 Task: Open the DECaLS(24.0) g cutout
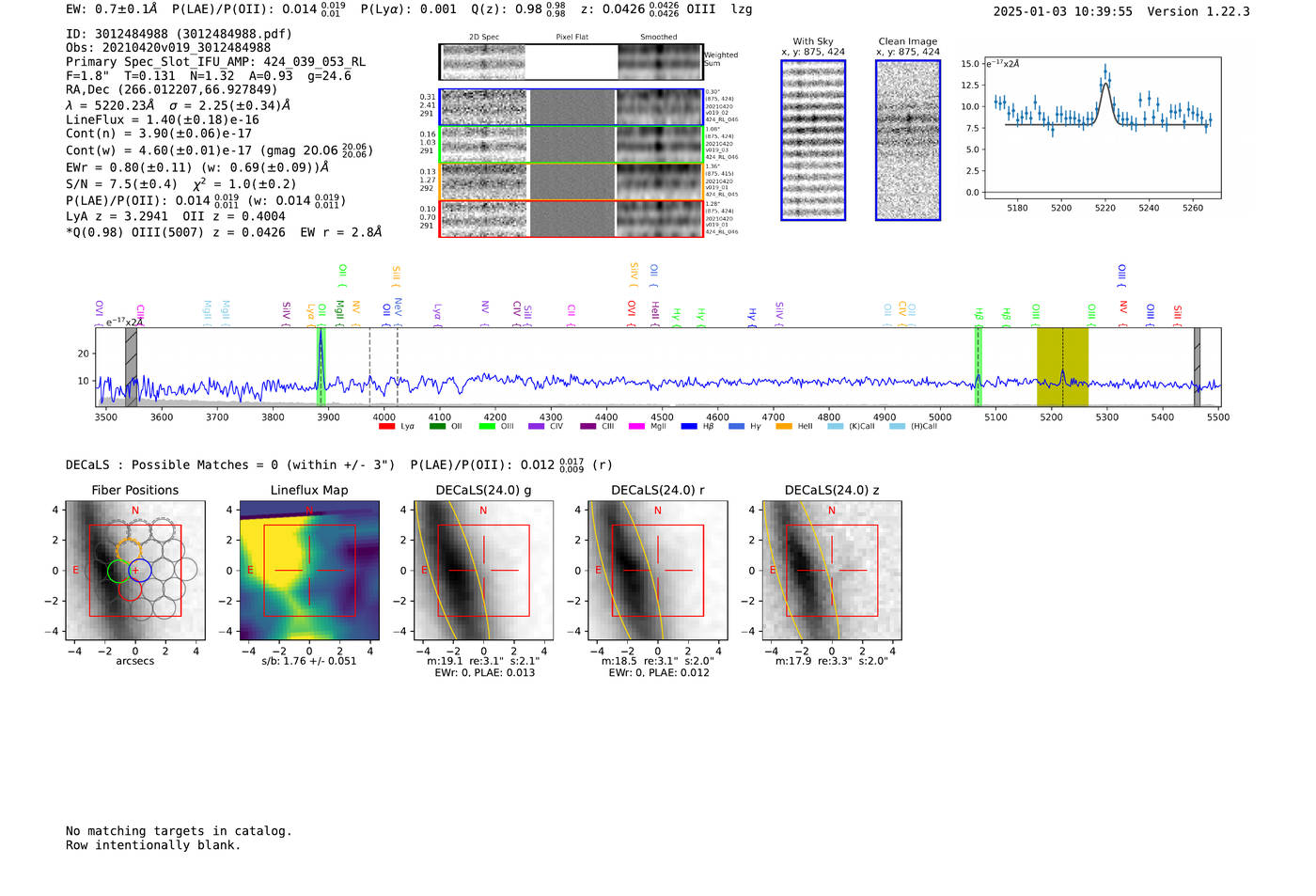click(x=483, y=571)
